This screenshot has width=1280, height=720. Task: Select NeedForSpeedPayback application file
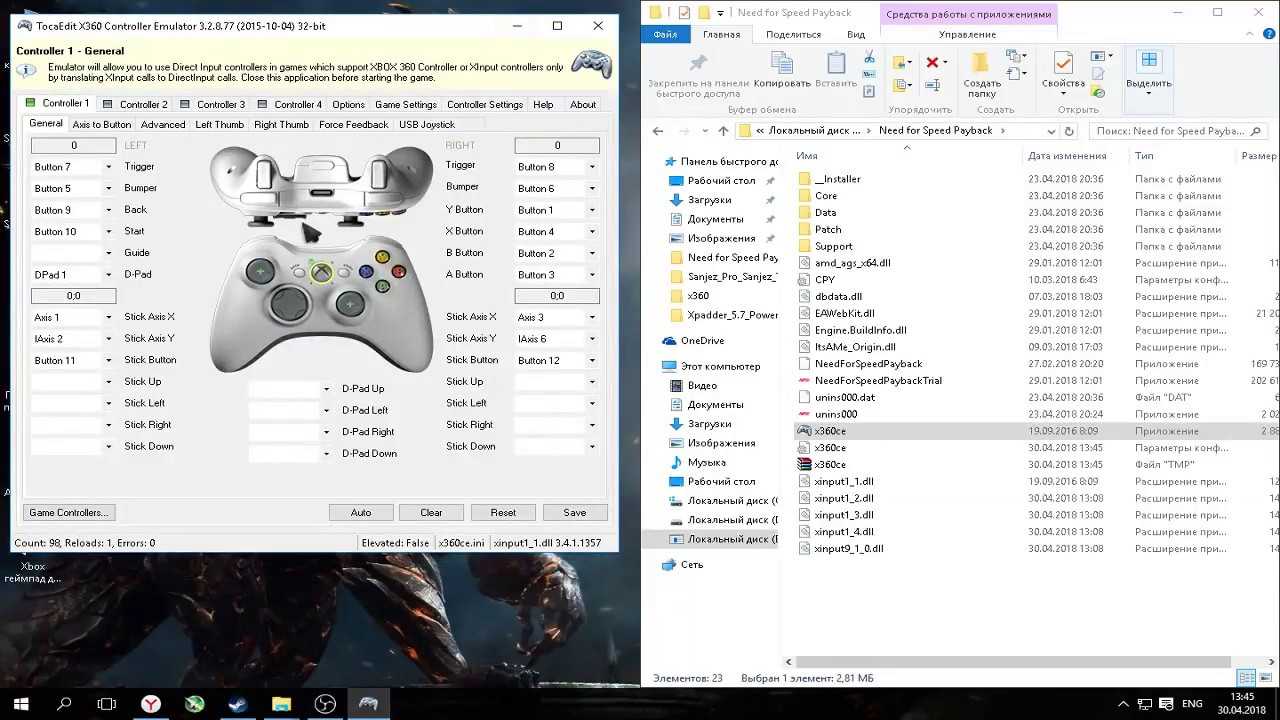coord(868,364)
